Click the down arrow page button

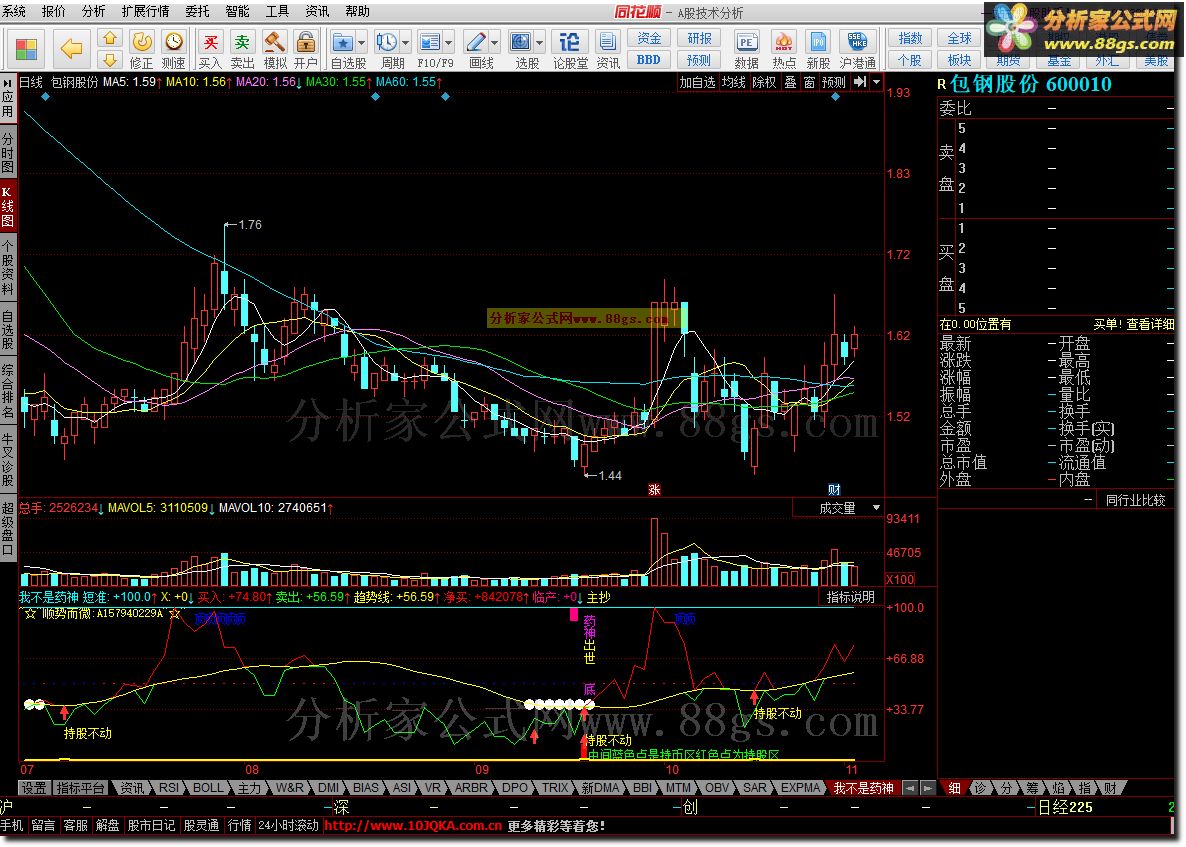coord(110,60)
